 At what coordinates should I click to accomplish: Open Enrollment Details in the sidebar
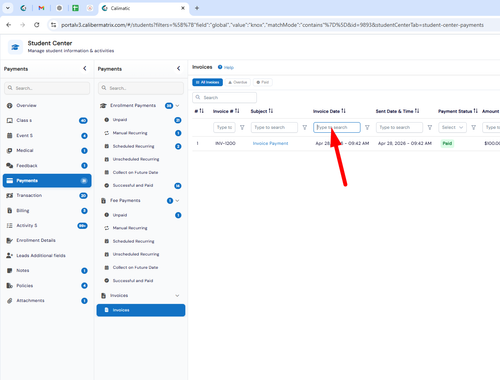47,240
